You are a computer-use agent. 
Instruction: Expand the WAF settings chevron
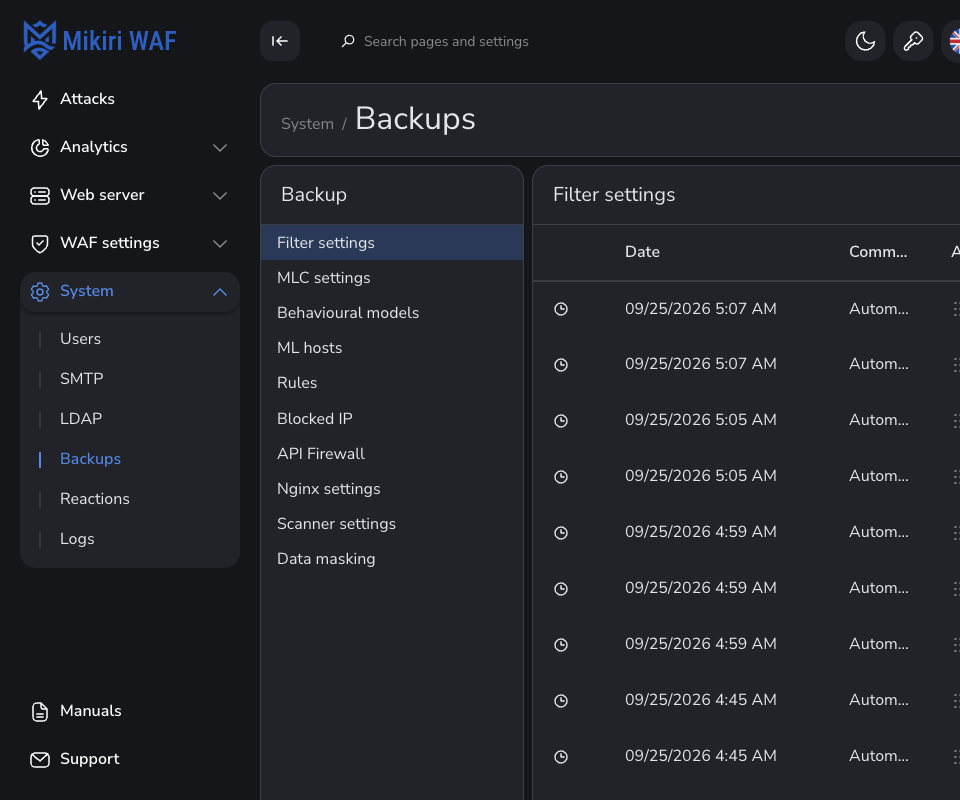point(220,244)
